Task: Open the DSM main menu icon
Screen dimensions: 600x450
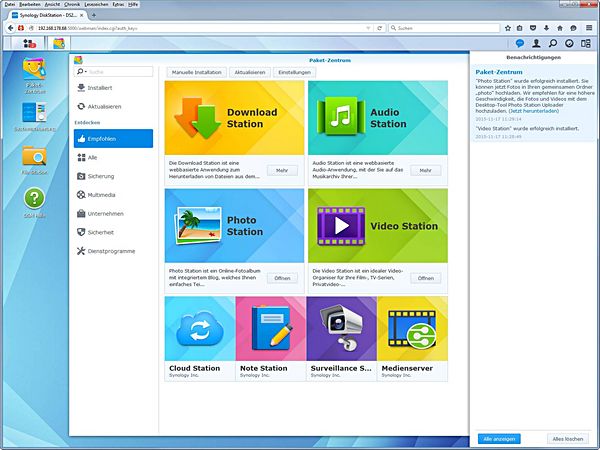Action: click(29, 44)
